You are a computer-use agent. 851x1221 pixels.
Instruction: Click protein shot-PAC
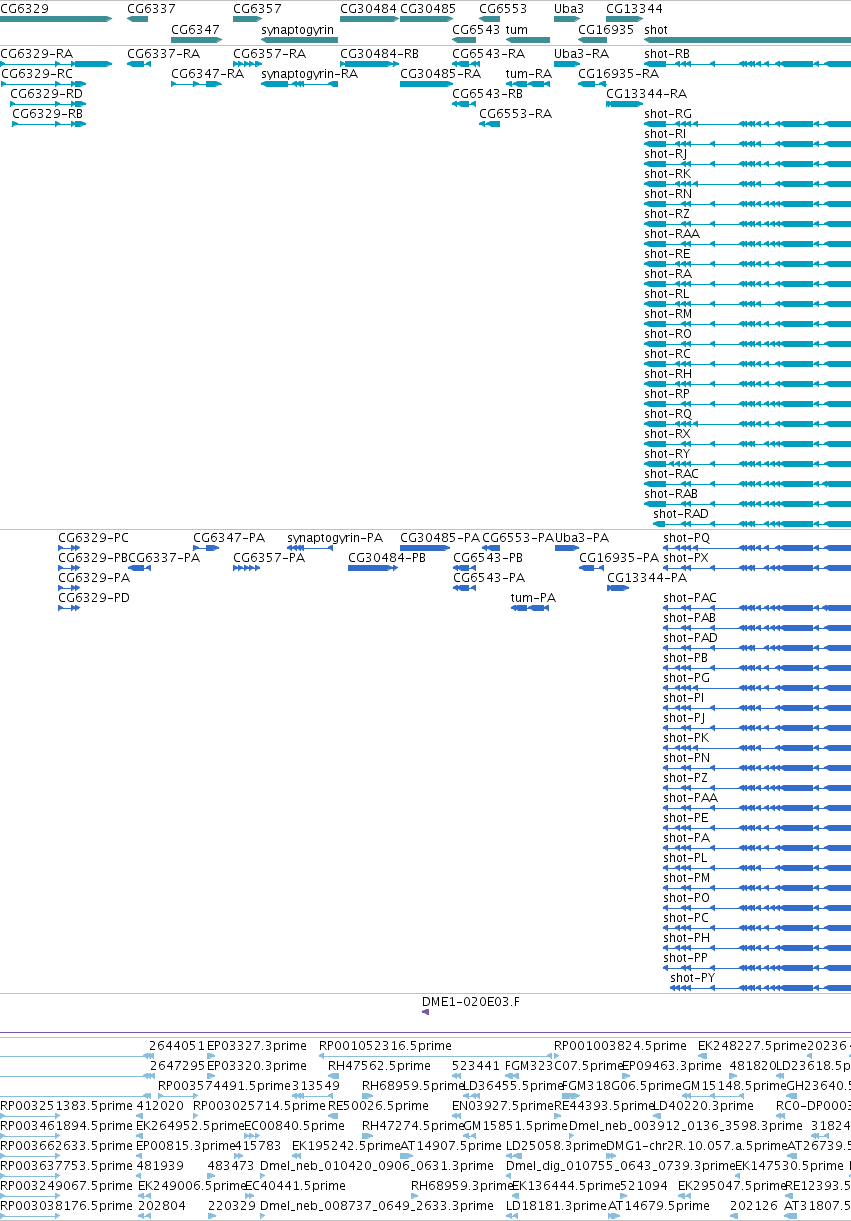[x=690, y=597]
